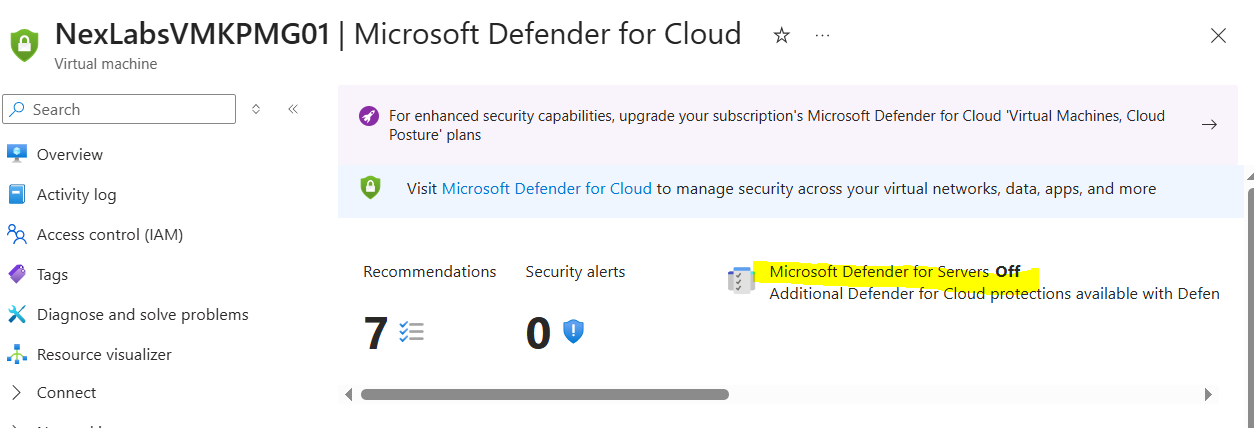The height and width of the screenshot is (428, 1254).
Task: Toggle expand/collapse all menu groups arrows
Action: (256, 109)
